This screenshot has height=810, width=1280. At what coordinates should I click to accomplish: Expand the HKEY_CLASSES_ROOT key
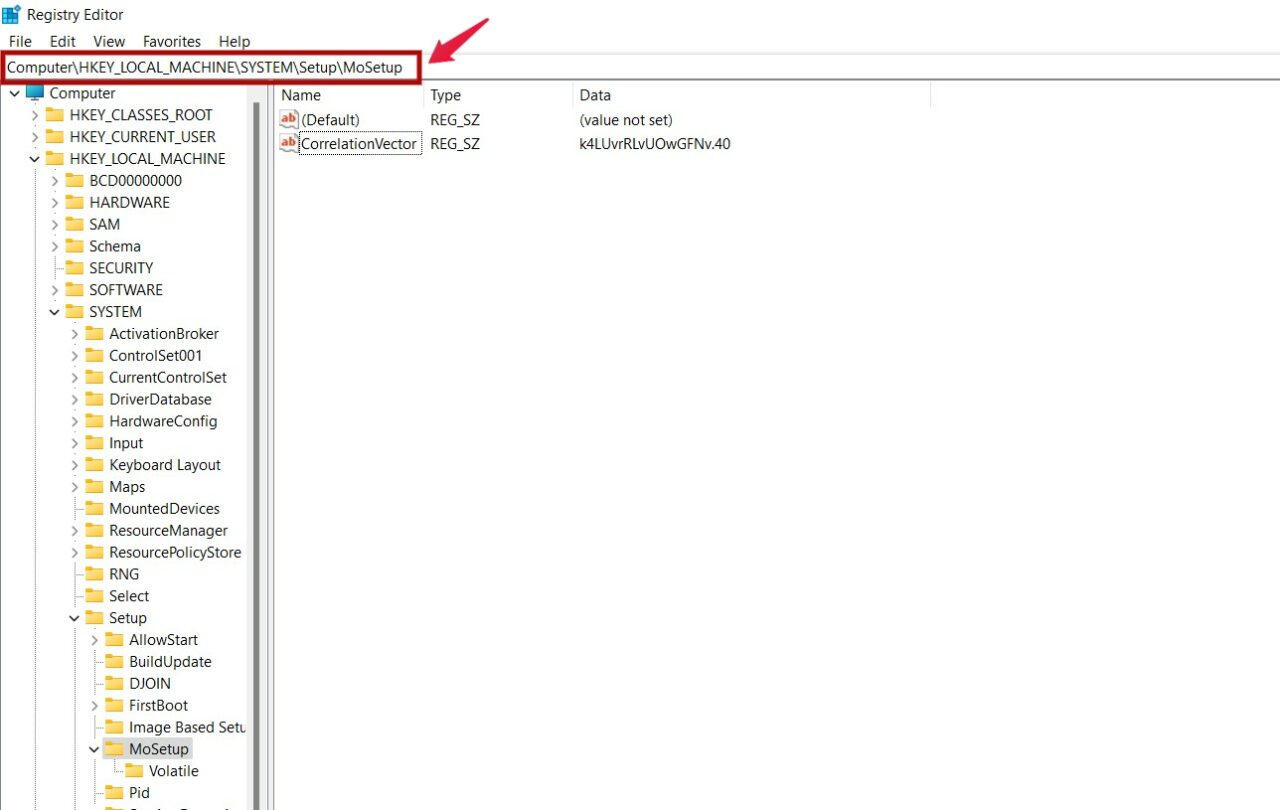click(34, 116)
